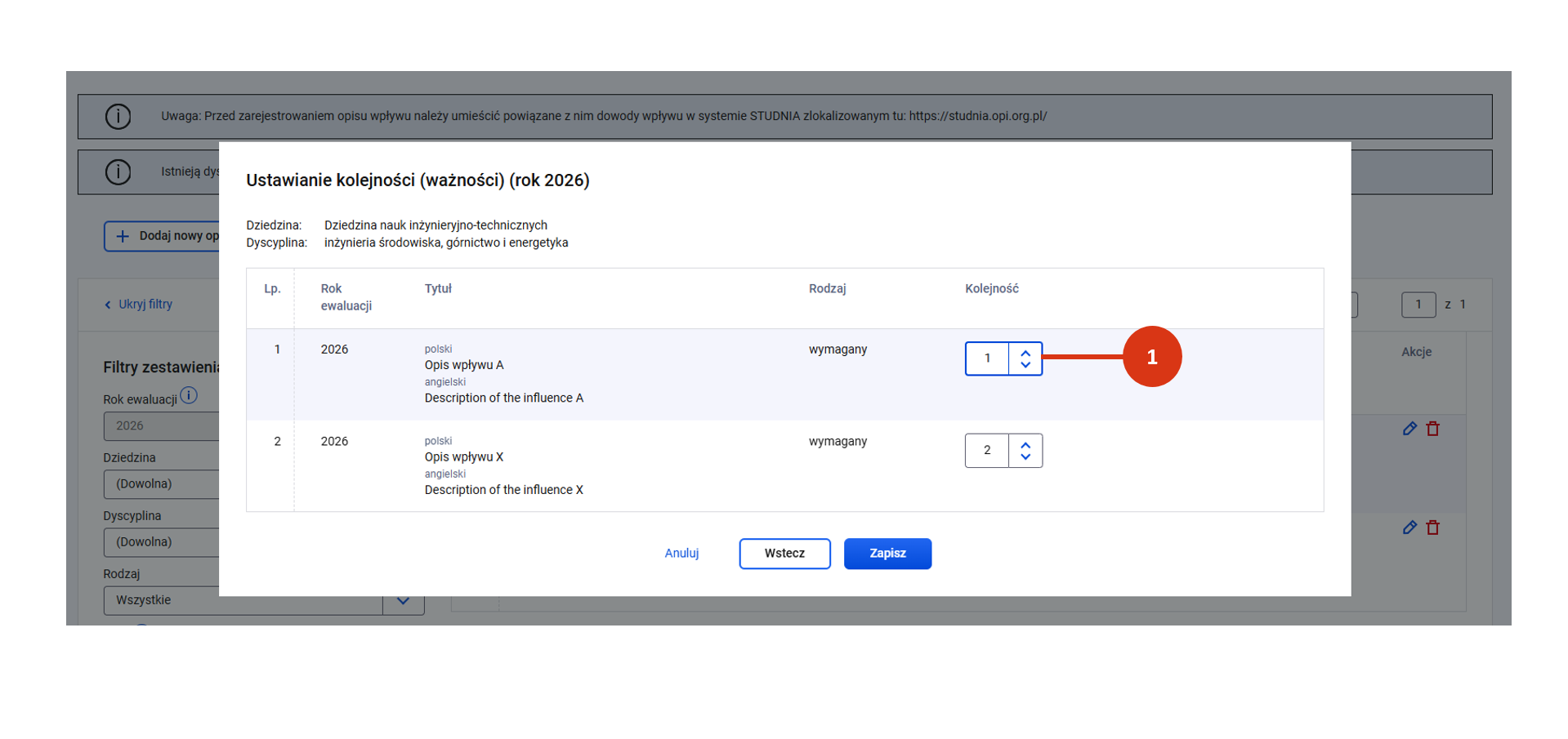
Task: Click the first row's pencil edit icon
Action: (1409, 429)
